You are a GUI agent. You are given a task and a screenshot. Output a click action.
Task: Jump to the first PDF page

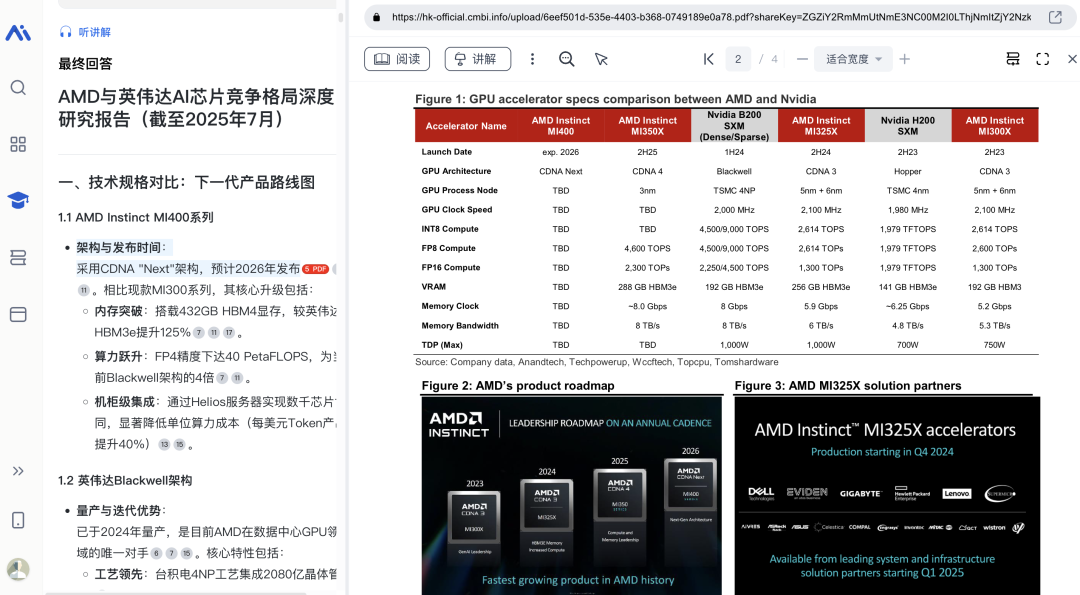[x=708, y=59]
